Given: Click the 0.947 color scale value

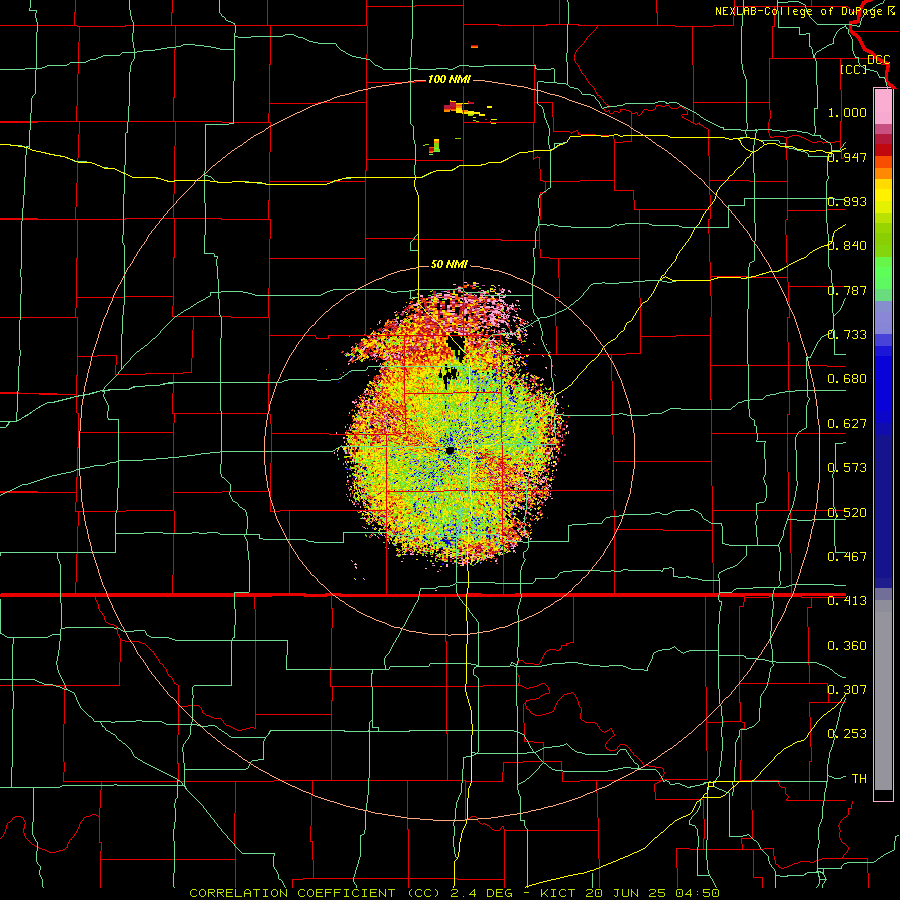Looking at the screenshot, I should 847,157.
